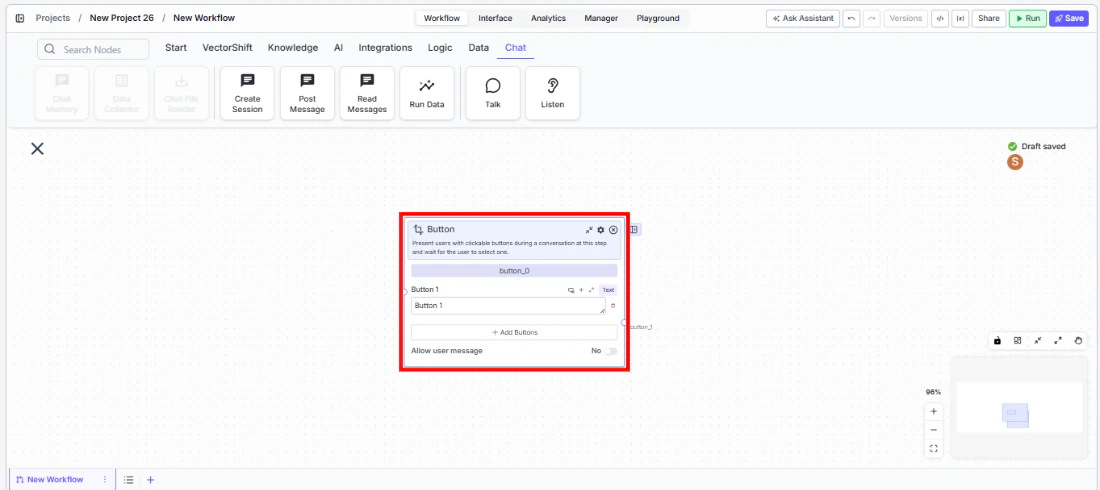Open the Analytics tab

[548, 18]
